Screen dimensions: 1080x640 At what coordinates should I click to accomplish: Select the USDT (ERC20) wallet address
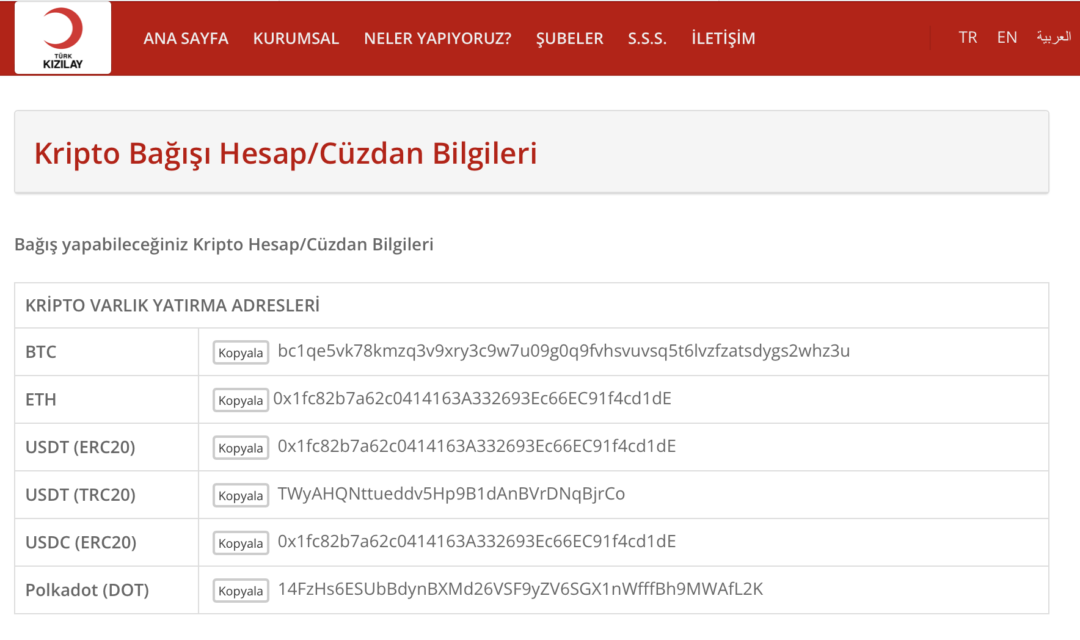[477, 446]
